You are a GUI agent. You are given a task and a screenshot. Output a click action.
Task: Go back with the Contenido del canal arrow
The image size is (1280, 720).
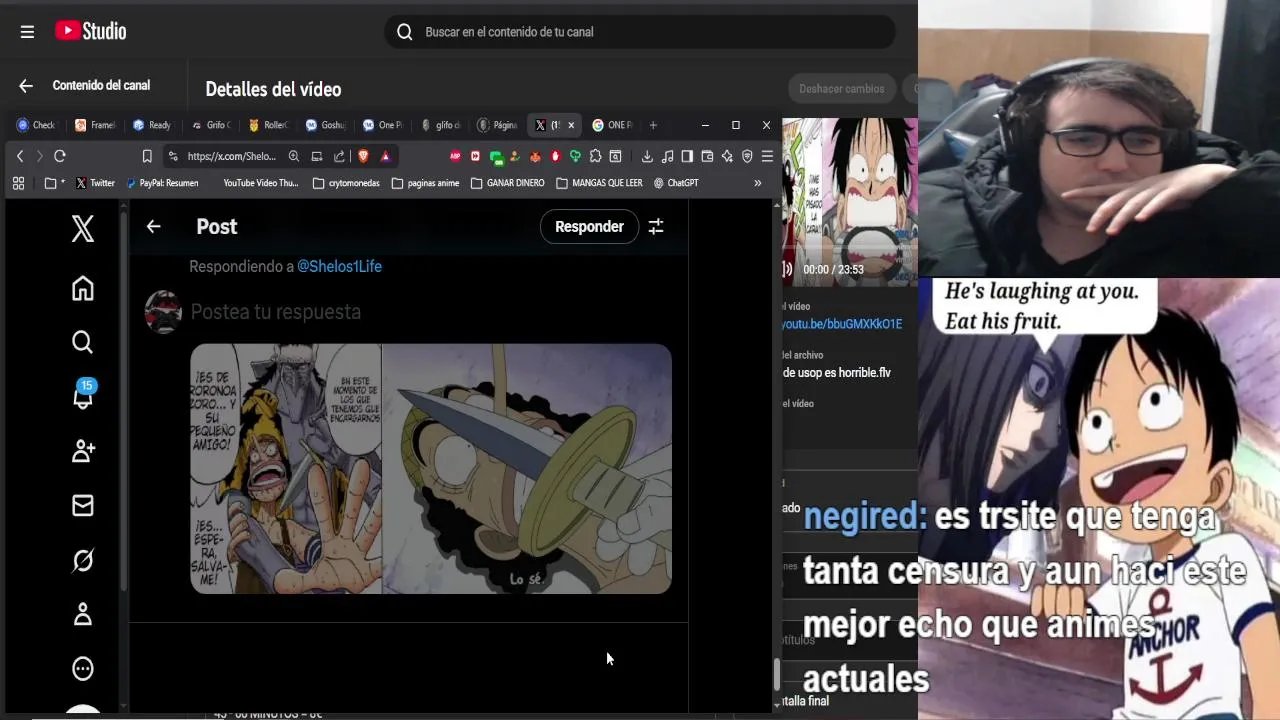pyautogui.click(x=26, y=87)
